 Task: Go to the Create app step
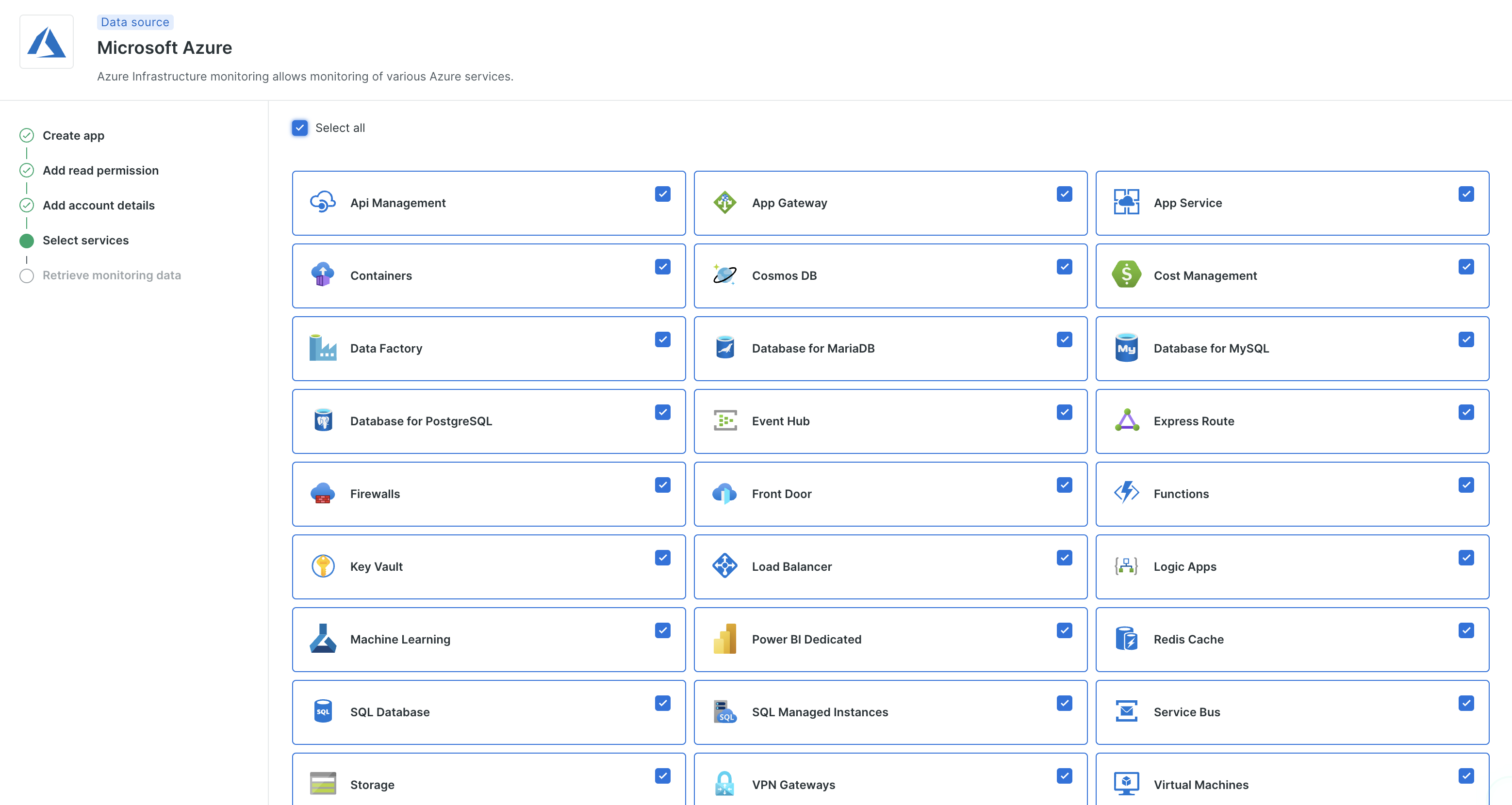[73, 135]
